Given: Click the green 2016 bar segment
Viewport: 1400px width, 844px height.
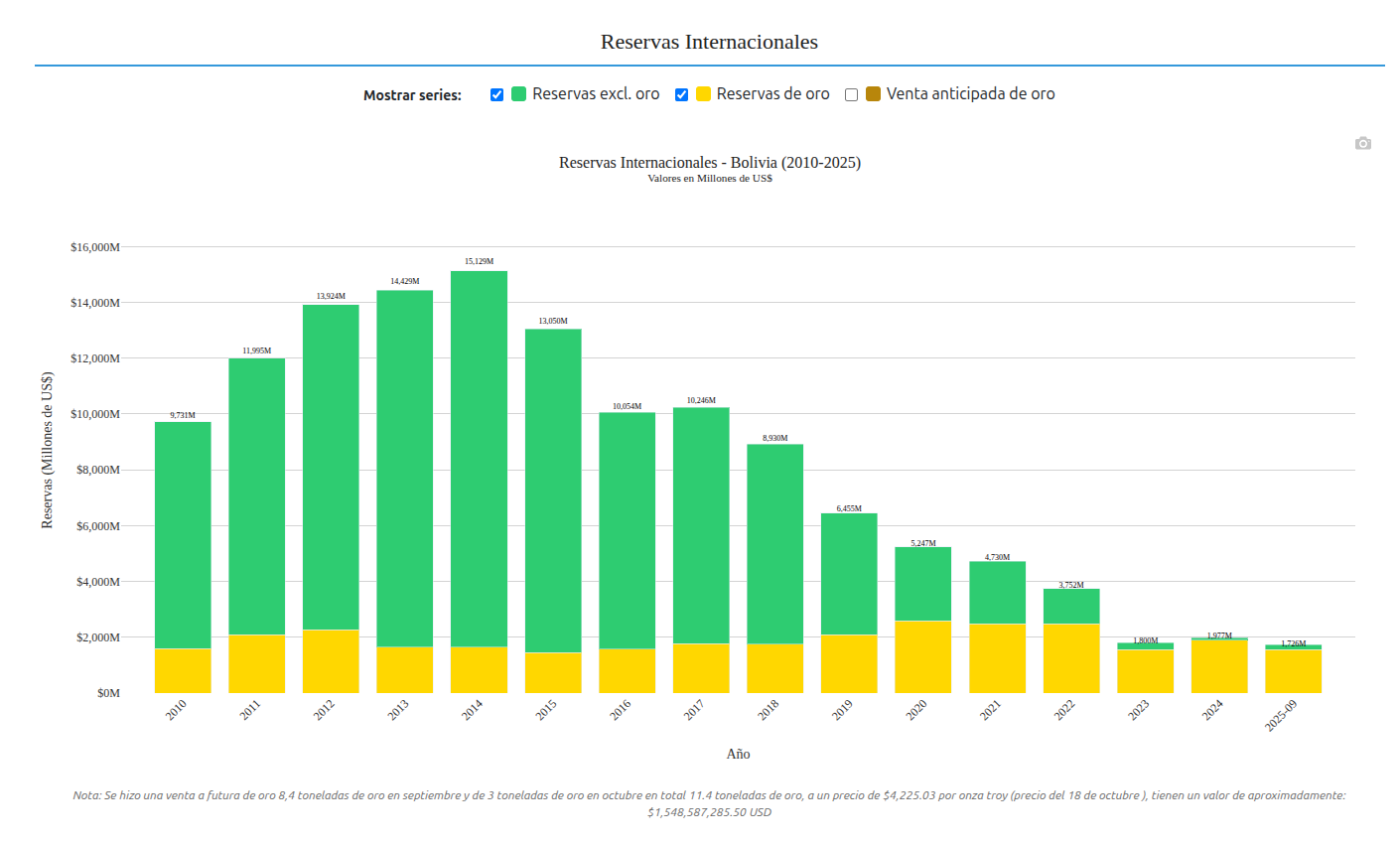Looking at the screenshot, I should 627,529.
